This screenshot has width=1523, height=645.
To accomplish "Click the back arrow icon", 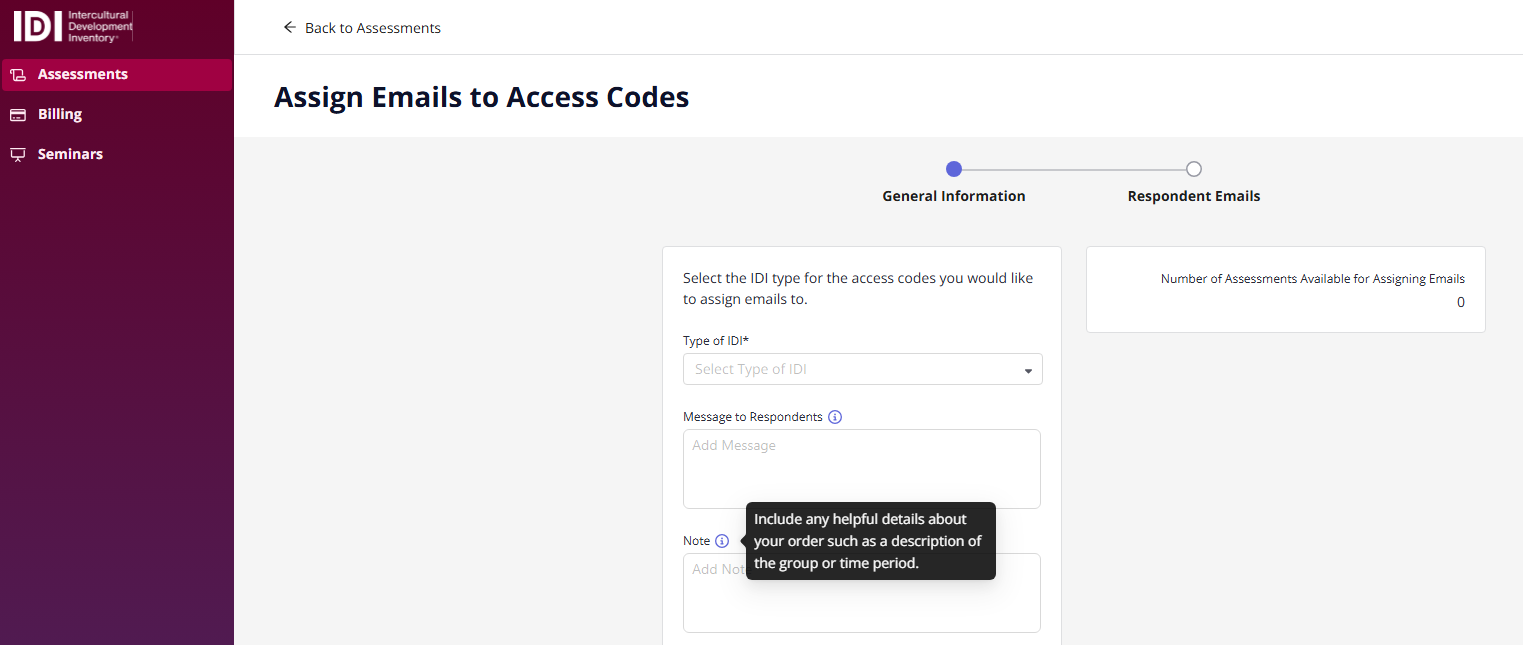I will tap(290, 28).
